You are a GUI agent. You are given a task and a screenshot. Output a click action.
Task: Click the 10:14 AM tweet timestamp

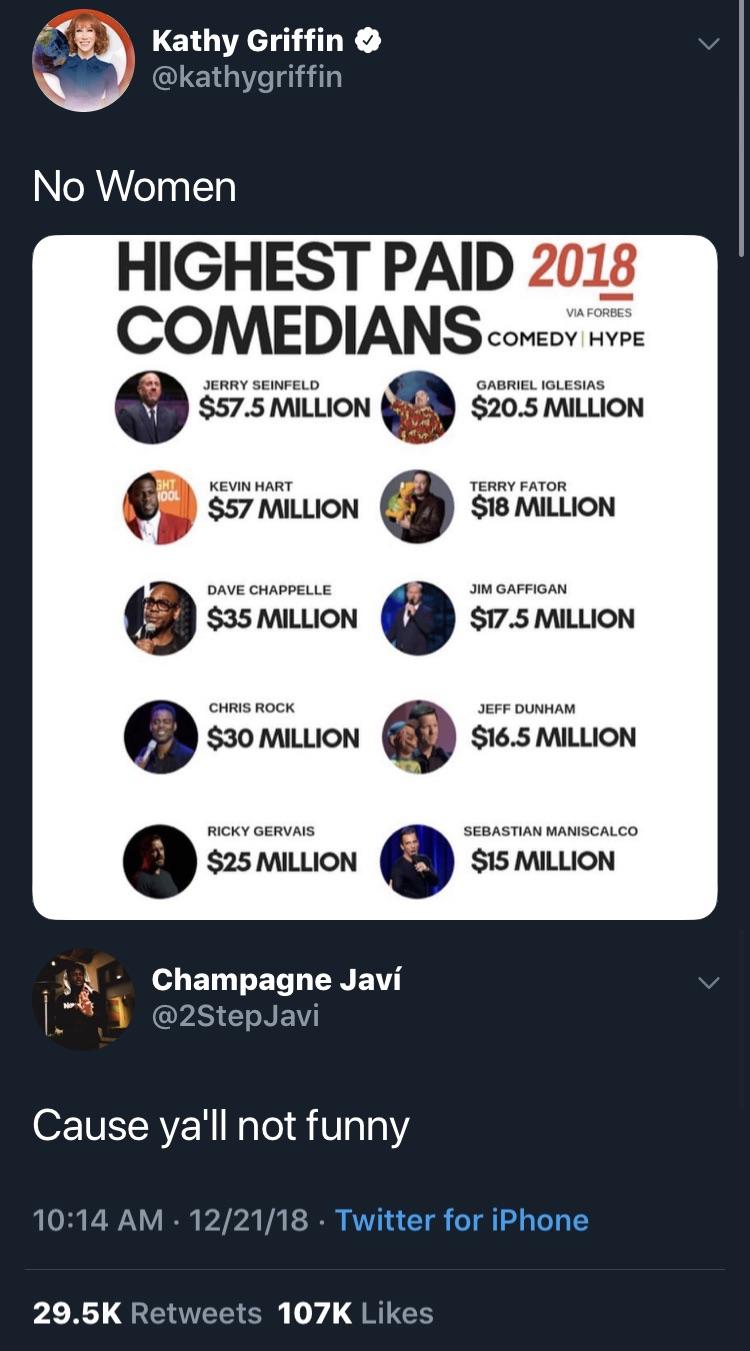(x=98, y=1220)
